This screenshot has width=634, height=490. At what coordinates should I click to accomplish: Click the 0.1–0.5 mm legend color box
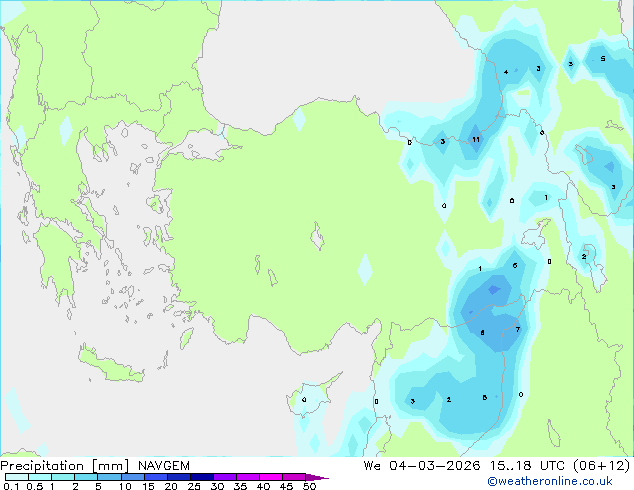17,477
